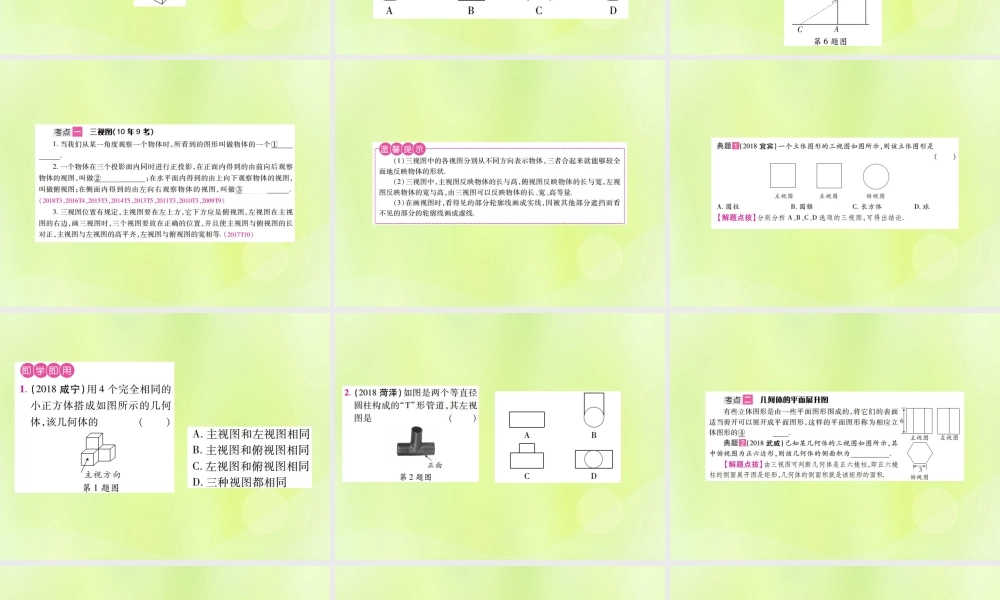
Task: Select option C. 左视图和俯视图相同
Action: point(251,466)
